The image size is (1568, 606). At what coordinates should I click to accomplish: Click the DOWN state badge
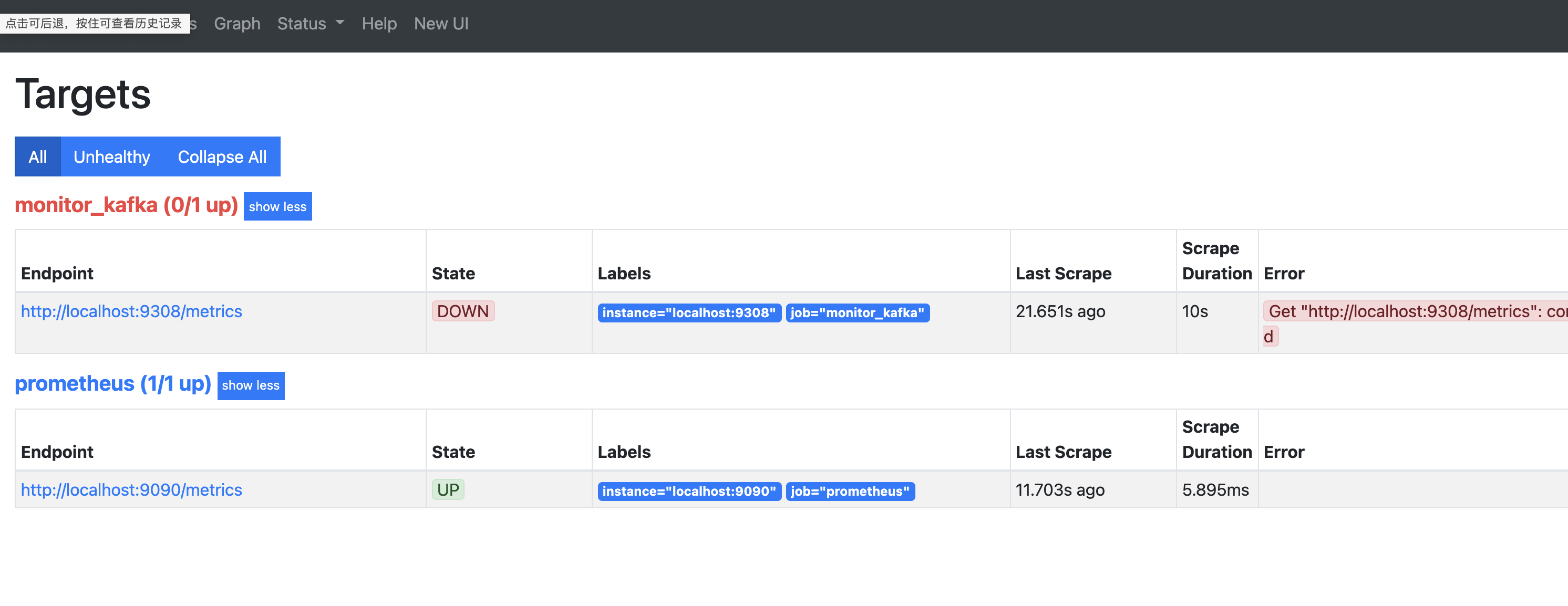[x=462, y=311]
